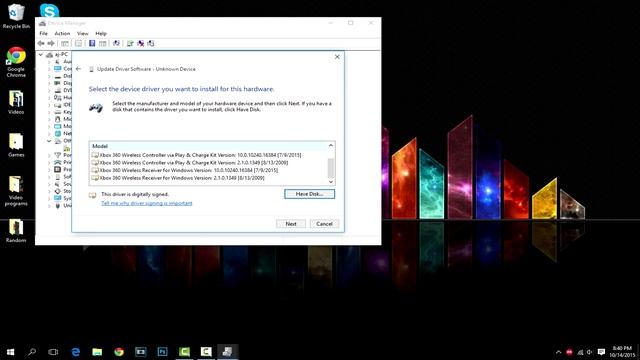Select the Processors node chip icon in tree

pos(58,169)
